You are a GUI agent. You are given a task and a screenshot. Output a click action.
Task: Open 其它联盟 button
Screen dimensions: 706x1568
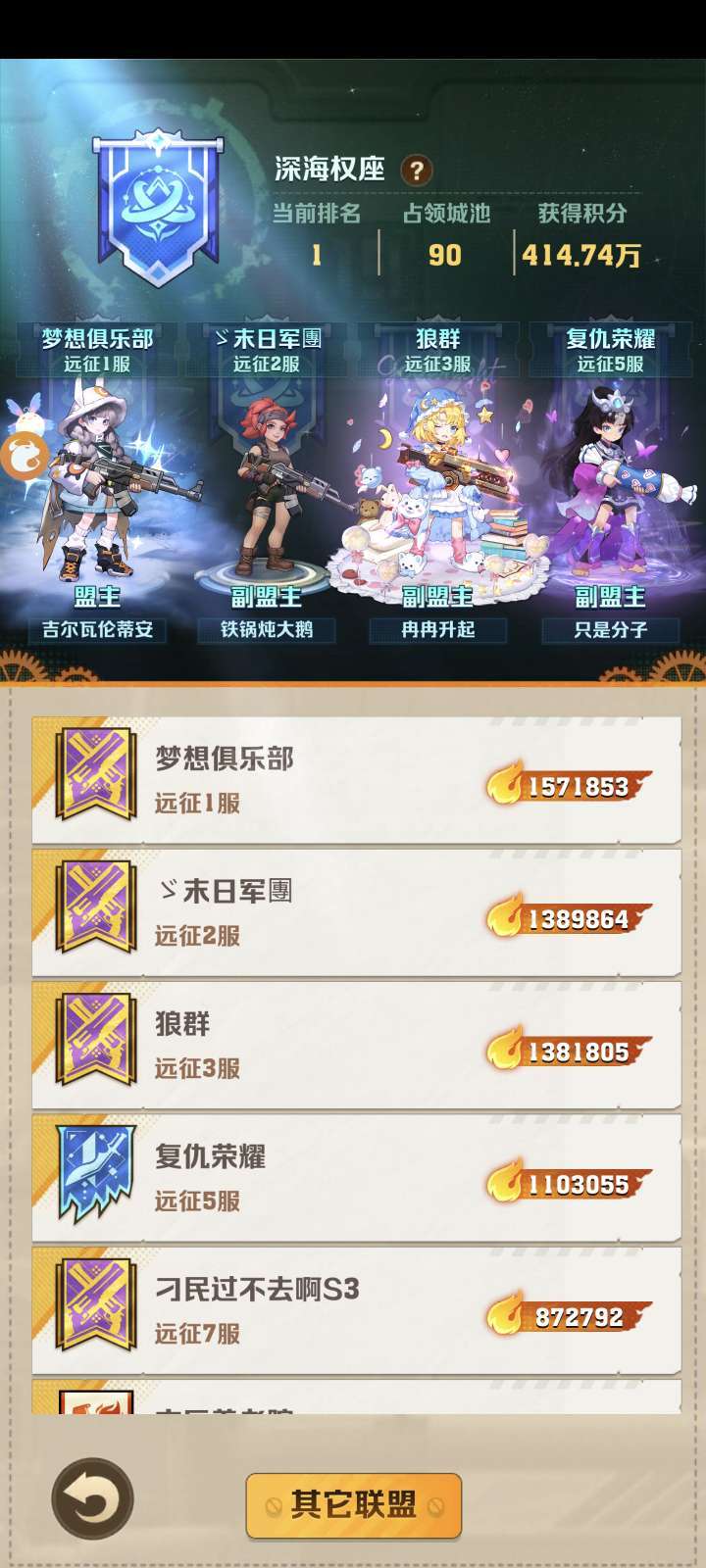pyautogui.click(x=353, y=1505)
